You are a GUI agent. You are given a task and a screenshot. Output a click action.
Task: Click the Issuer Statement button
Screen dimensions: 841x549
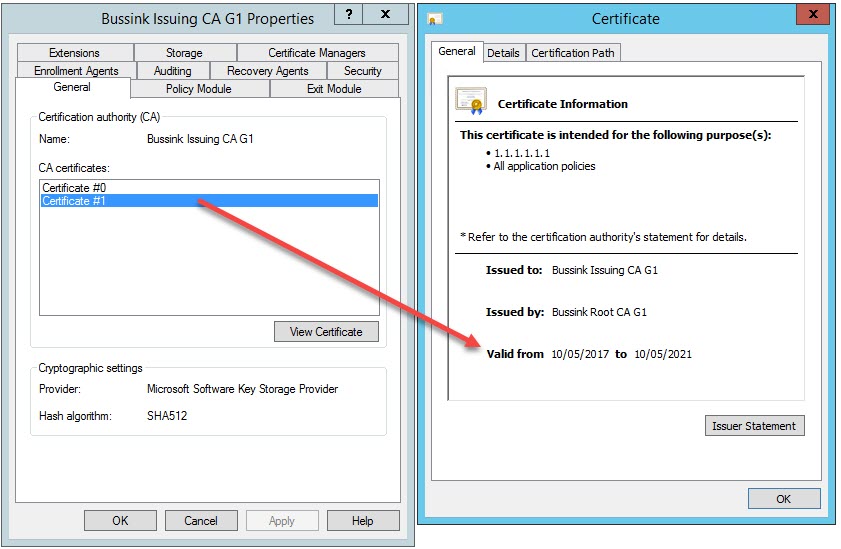coord(754,426)
